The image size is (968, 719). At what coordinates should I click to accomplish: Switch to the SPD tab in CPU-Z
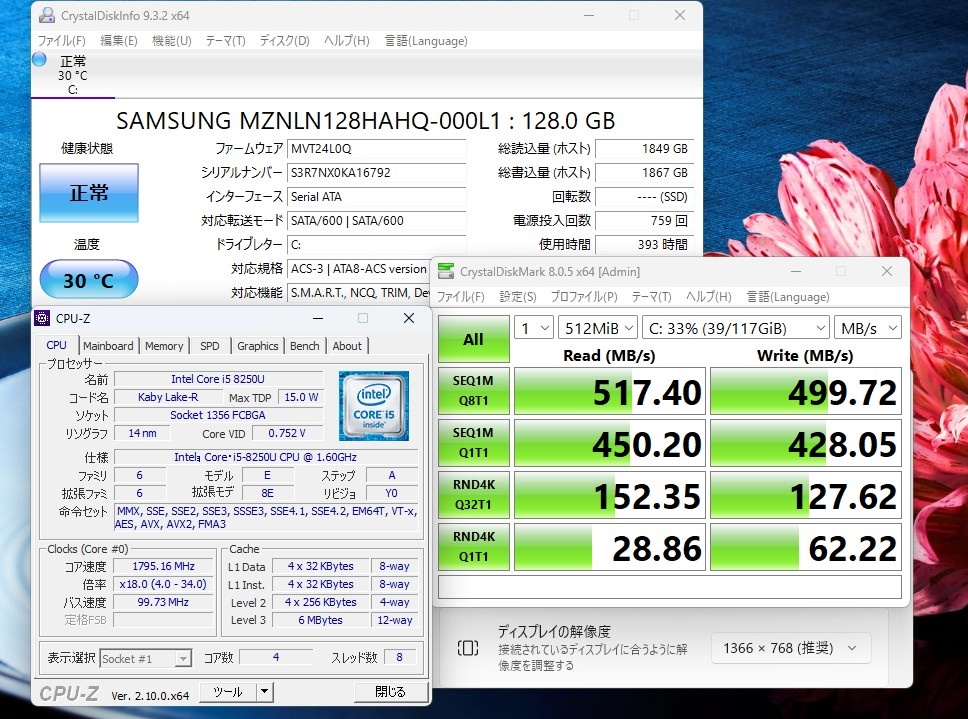click(x=210, y=346)
